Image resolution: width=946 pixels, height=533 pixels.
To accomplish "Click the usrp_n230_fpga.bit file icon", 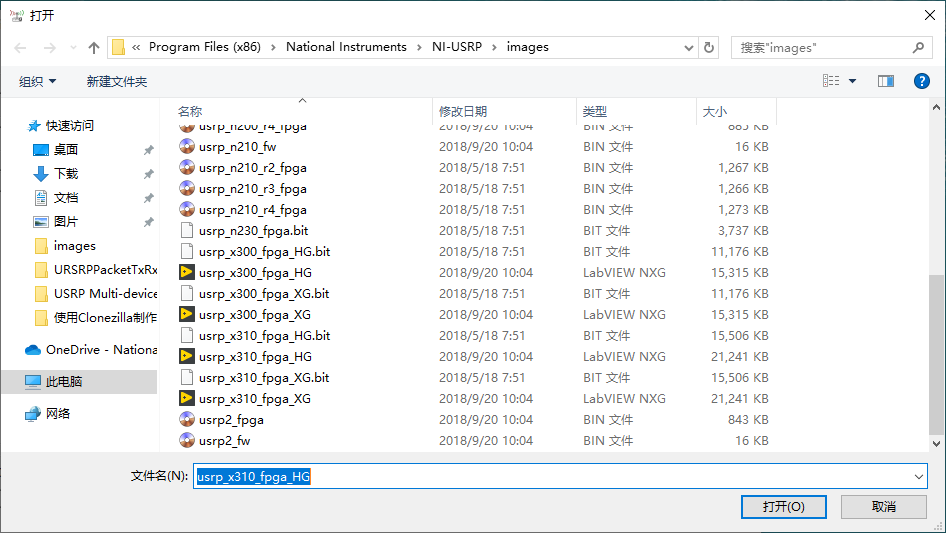I will [186, 230].
